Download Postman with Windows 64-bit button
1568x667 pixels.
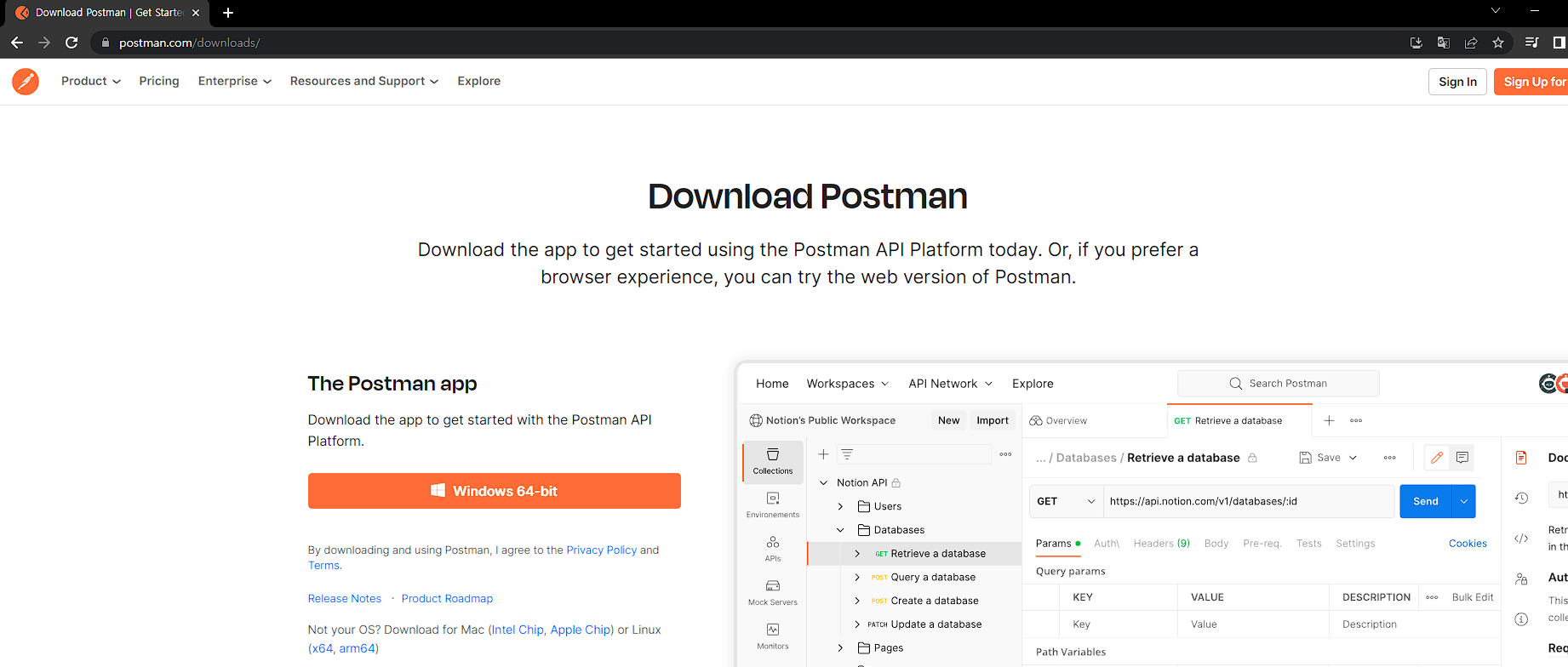click(495, 491)
